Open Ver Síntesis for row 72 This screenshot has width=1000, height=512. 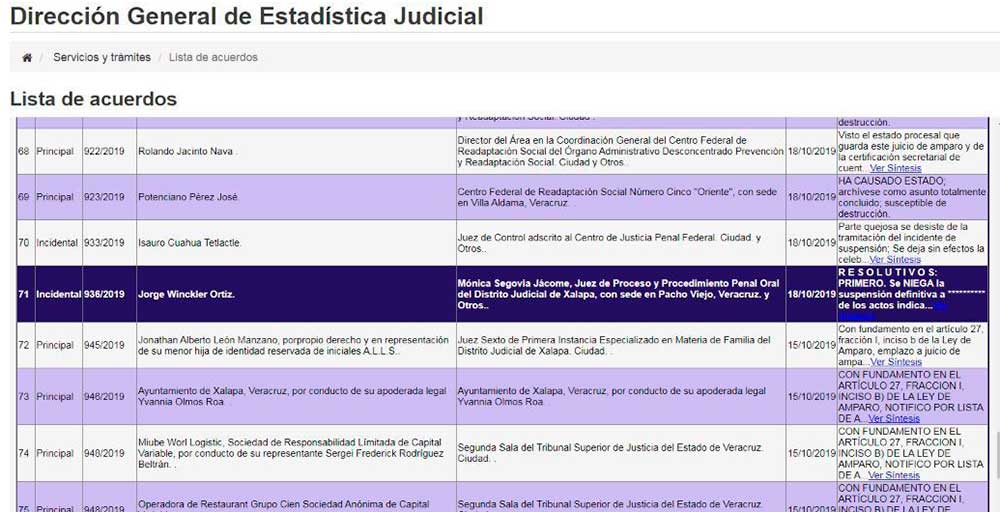[895, 362]
